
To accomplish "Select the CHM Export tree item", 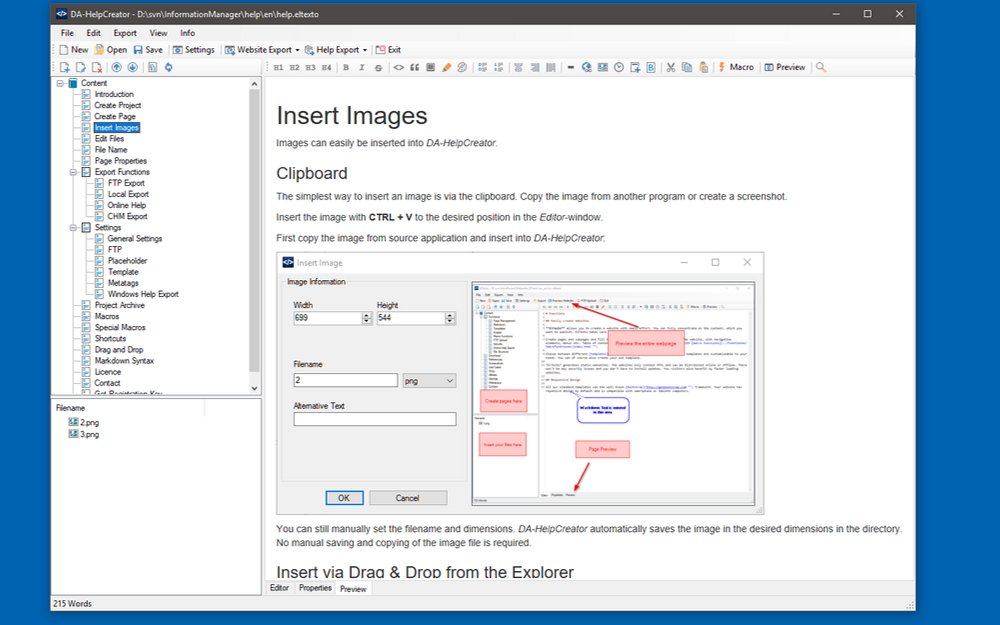I will pyautogui.click(x=128, y=216).
